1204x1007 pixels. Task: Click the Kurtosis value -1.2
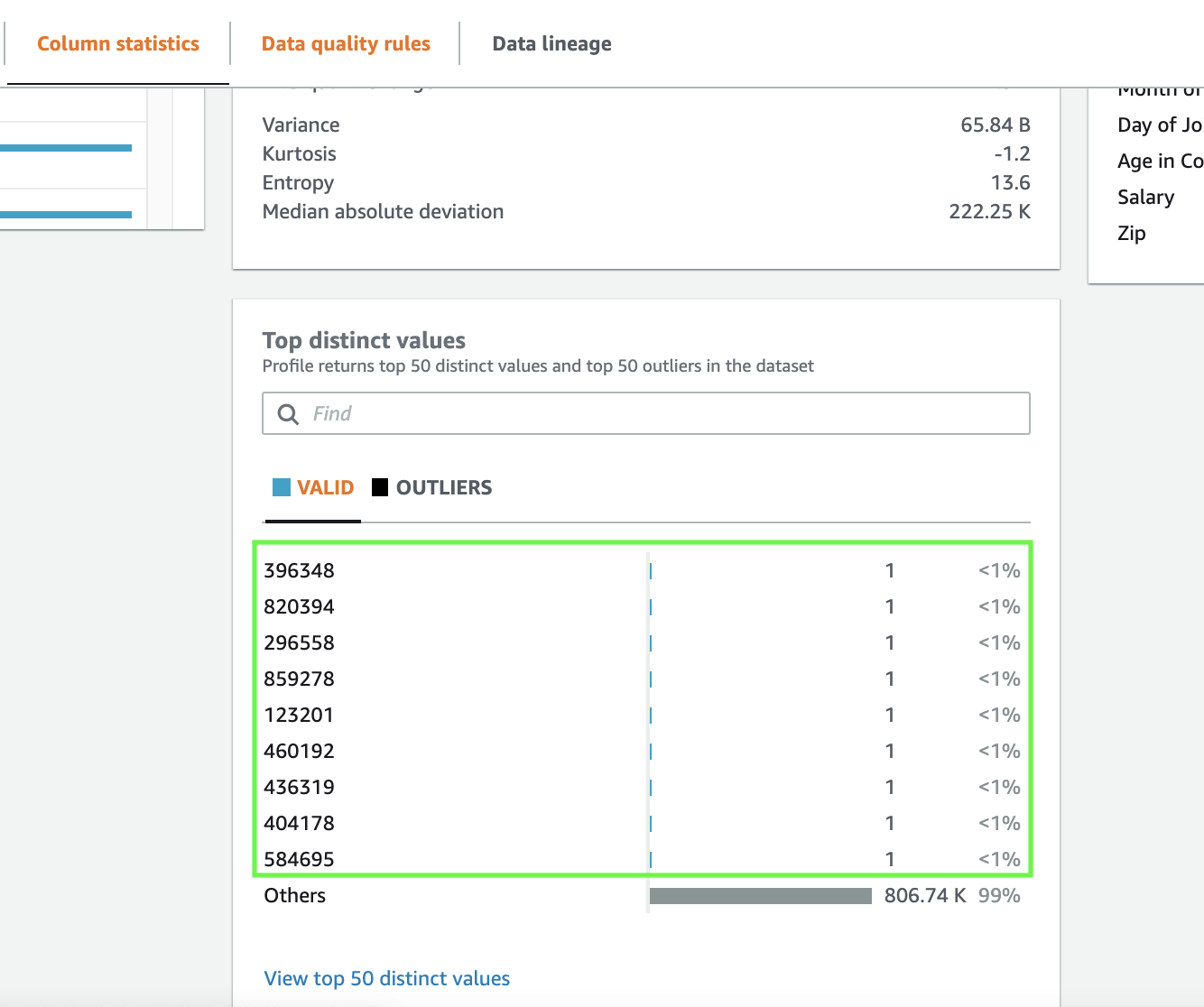pyautogui.click(x=1012, y=153)
